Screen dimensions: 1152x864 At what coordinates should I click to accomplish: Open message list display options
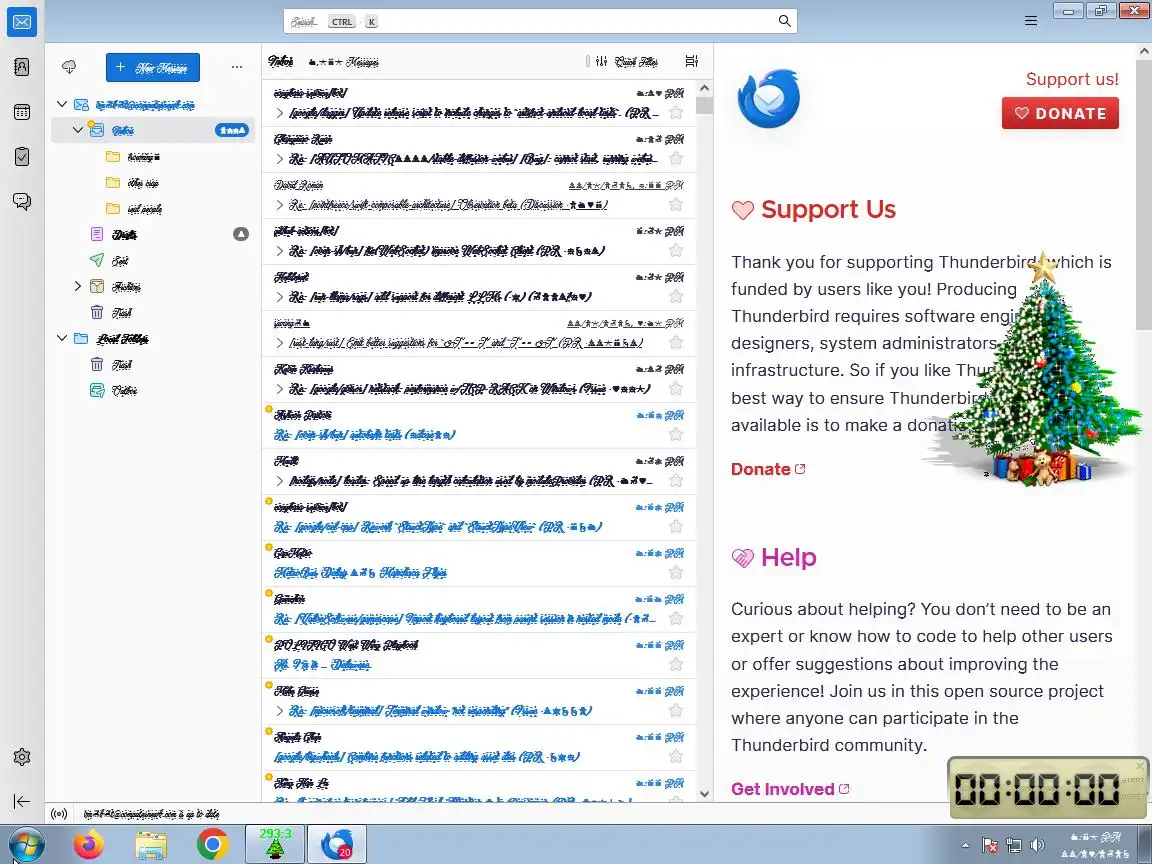pyautogui.click(x=691, y=62)
